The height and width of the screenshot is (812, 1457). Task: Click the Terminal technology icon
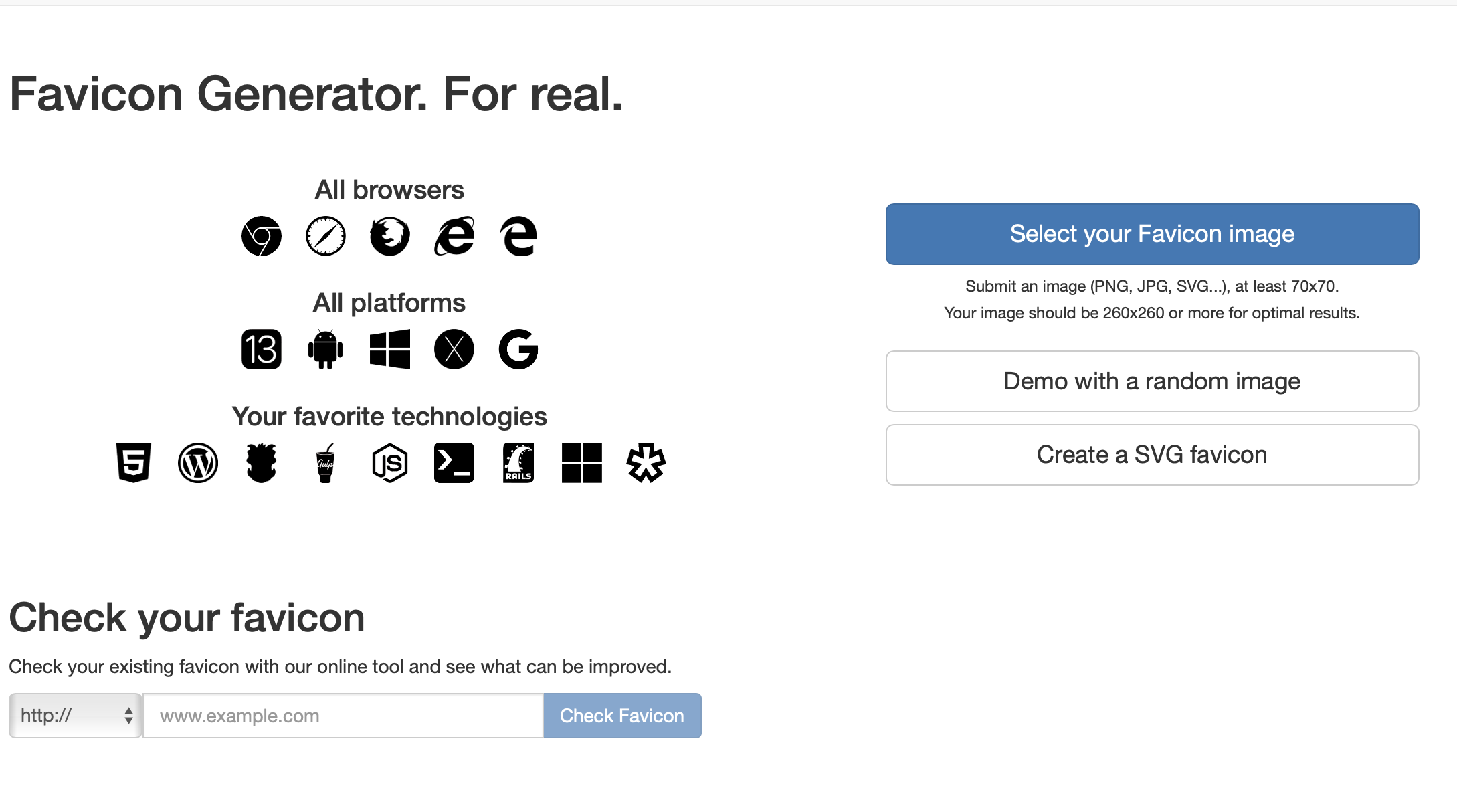(x=453, y=463)
